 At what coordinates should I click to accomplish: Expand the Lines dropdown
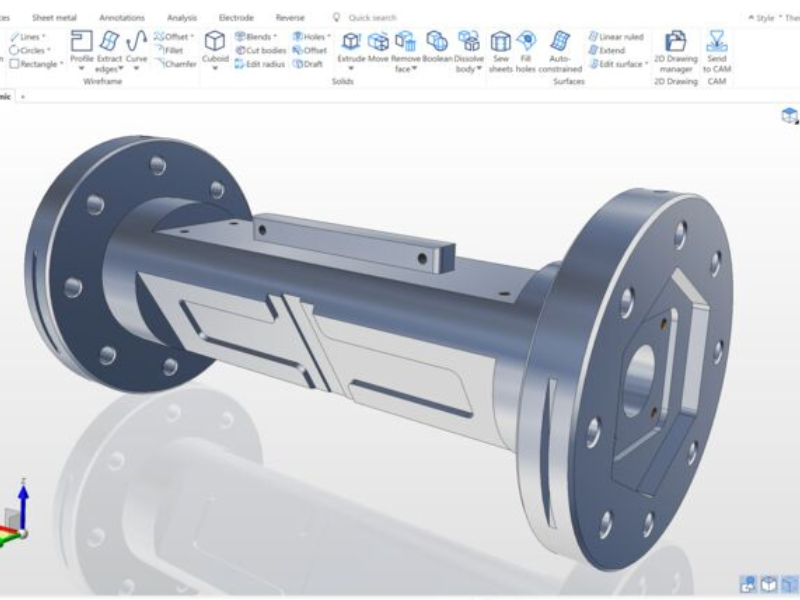(x=31, y=37)
